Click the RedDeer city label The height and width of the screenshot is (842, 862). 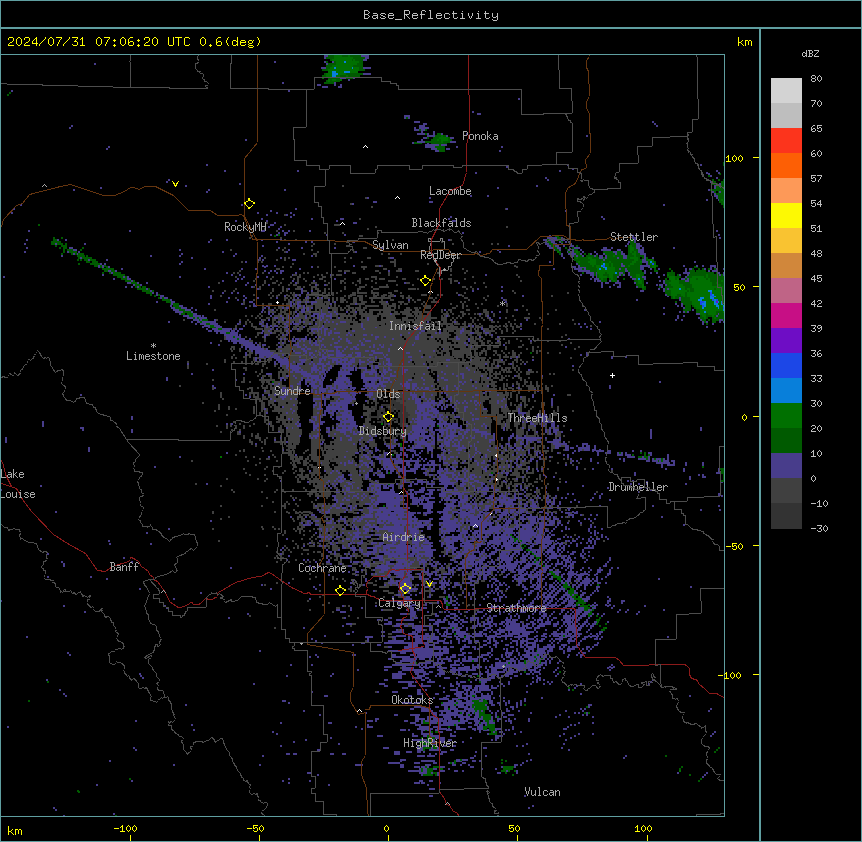[x=440, y=255]
